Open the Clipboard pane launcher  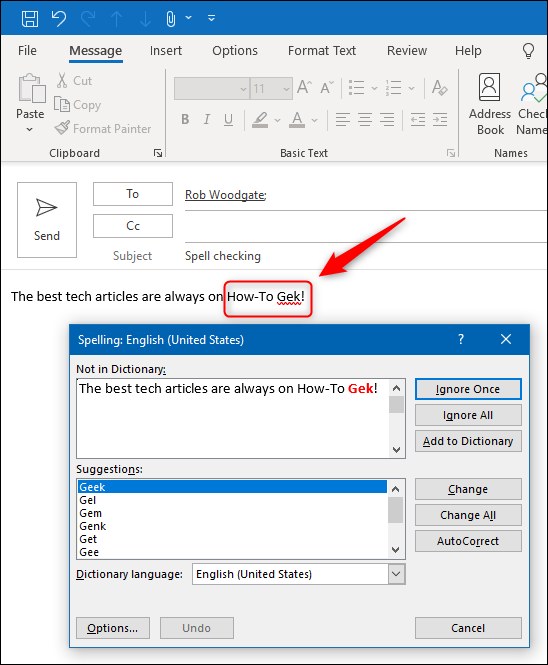pyautogui.click(x=158, y=153)
